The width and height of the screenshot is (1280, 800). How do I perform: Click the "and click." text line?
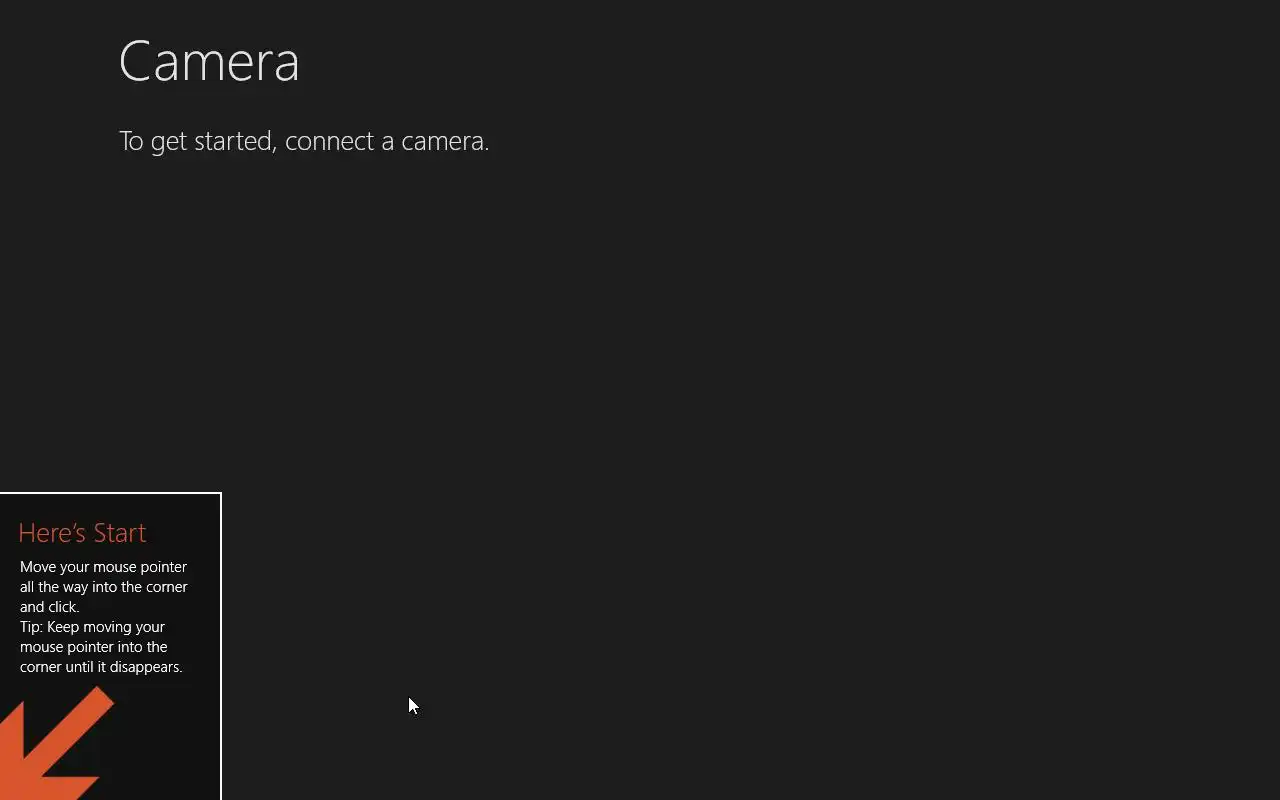point(49,607)
